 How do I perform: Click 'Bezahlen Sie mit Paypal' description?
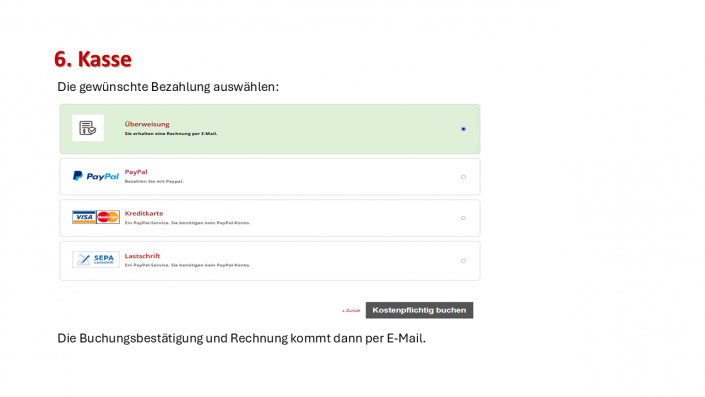(154, 181)
